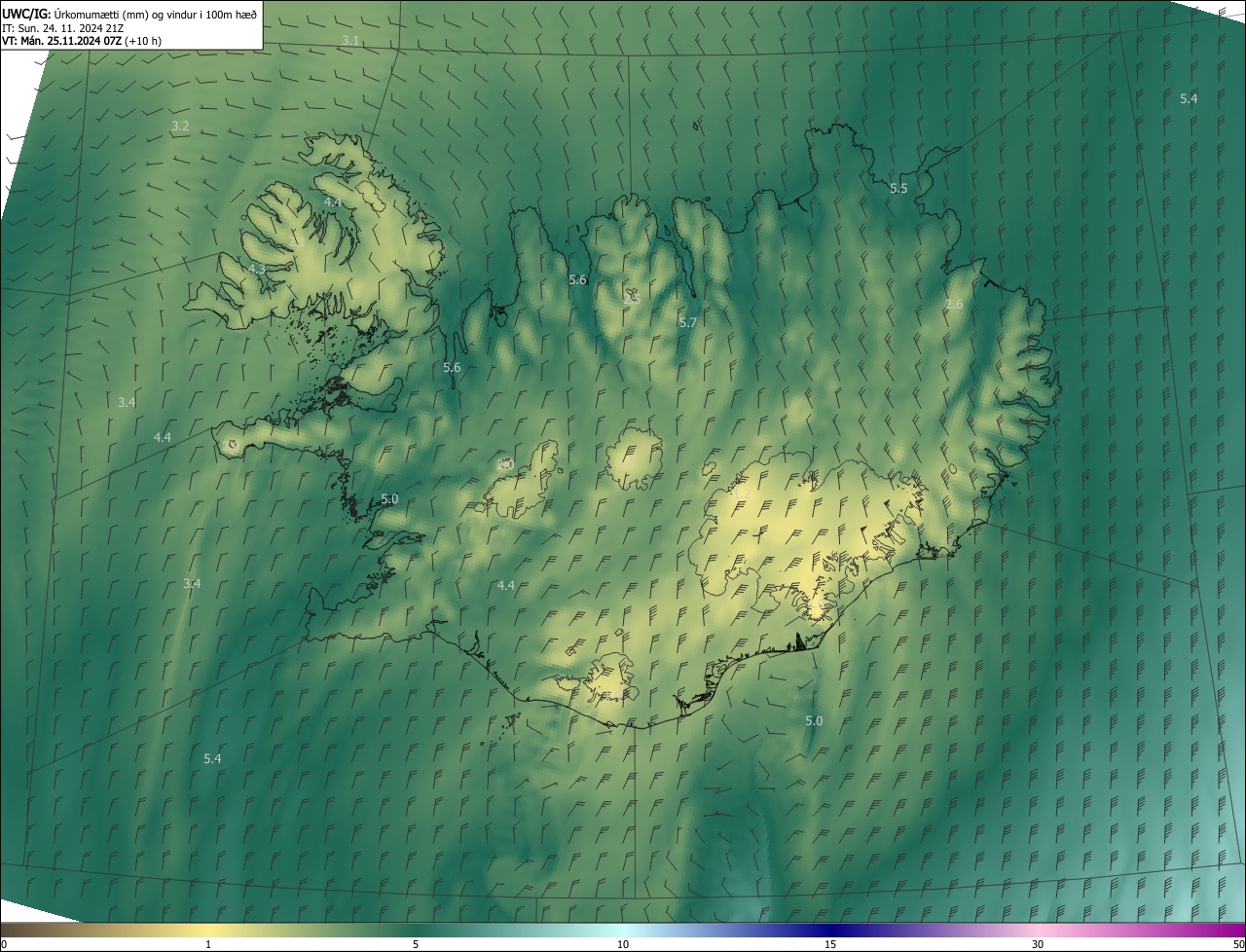Click the 5.4 label in the upper-right ocean
This screenshot has width=1246, height=952.
[x=1189, y=98]
